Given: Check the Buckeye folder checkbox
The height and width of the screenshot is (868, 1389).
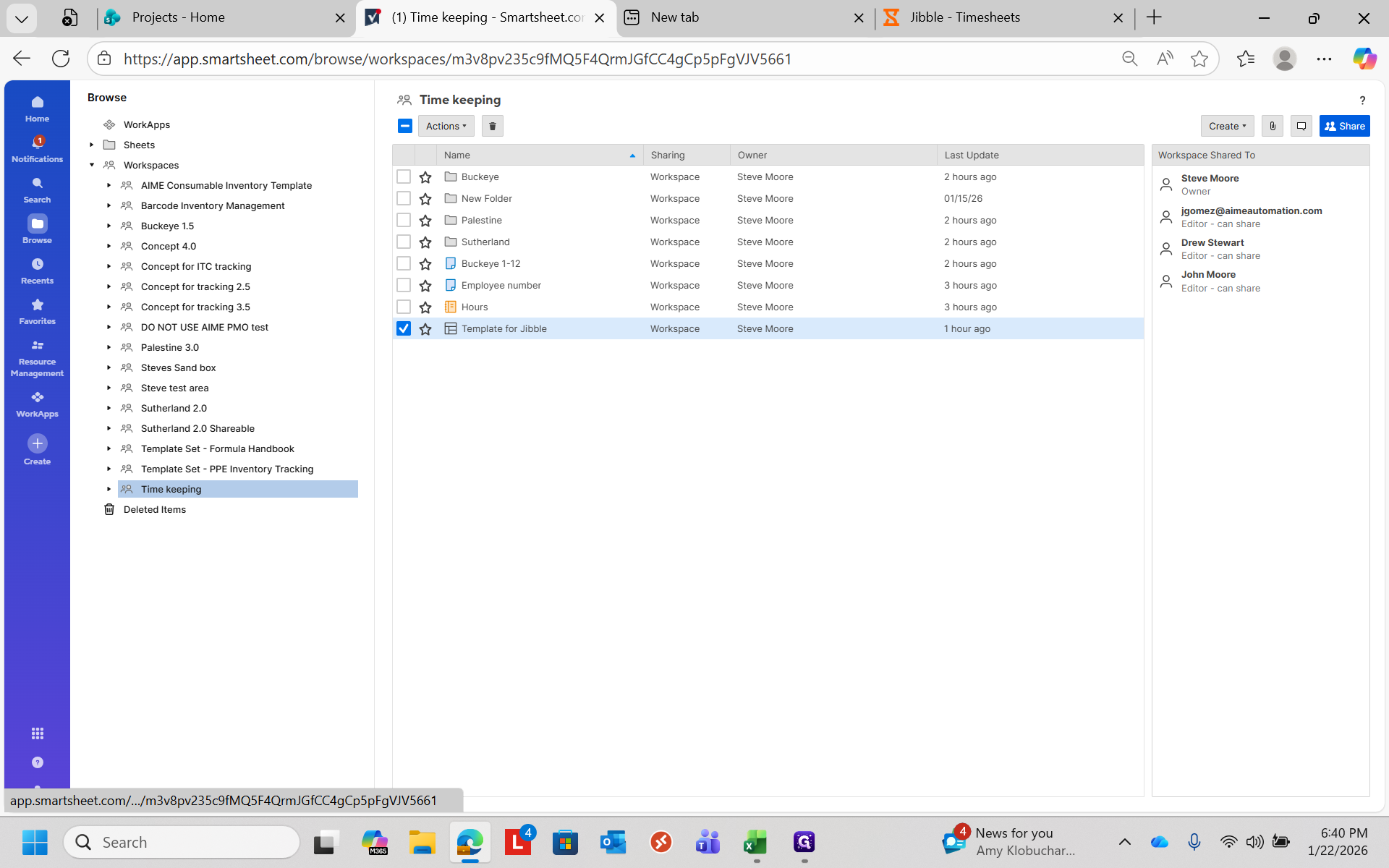Looking at the screenshot, I should click(404, 176).
